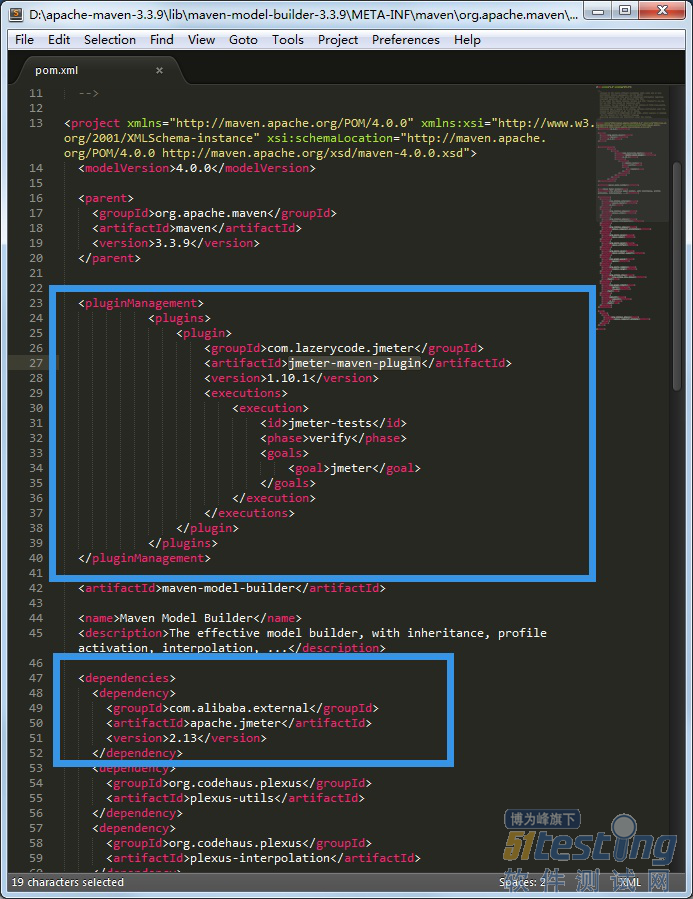Click the name Maven Model Builder
The image size is (693, 899).
(186, 618)
